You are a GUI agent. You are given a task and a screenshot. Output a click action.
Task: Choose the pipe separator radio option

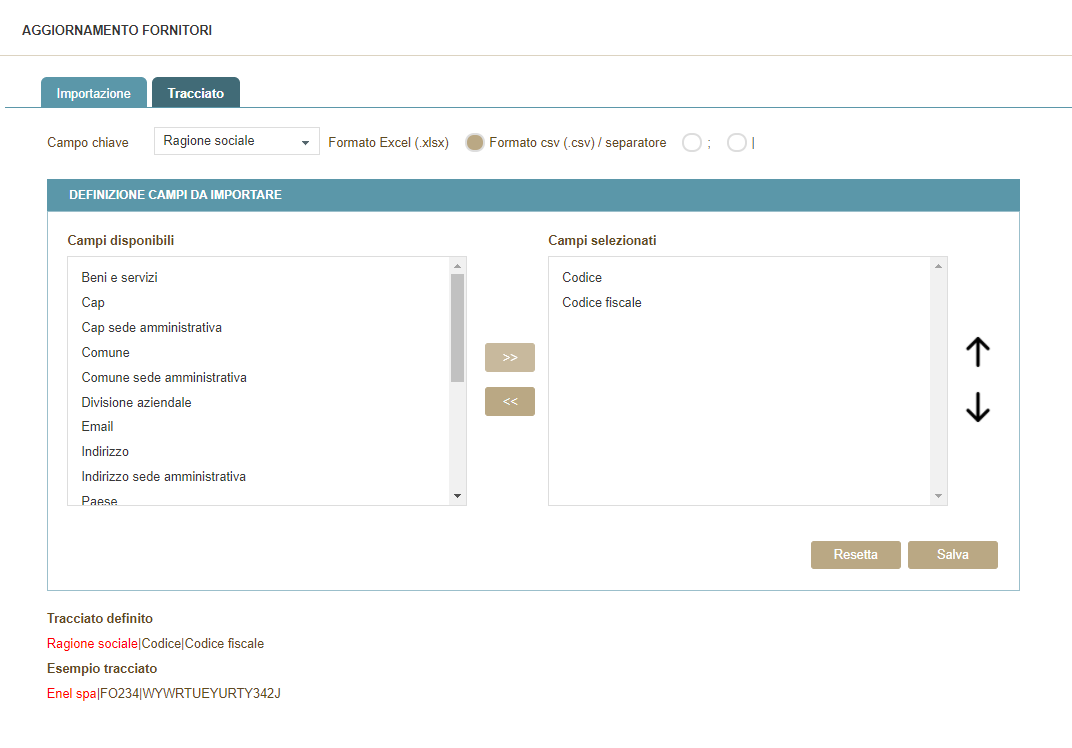coord(737,143)
